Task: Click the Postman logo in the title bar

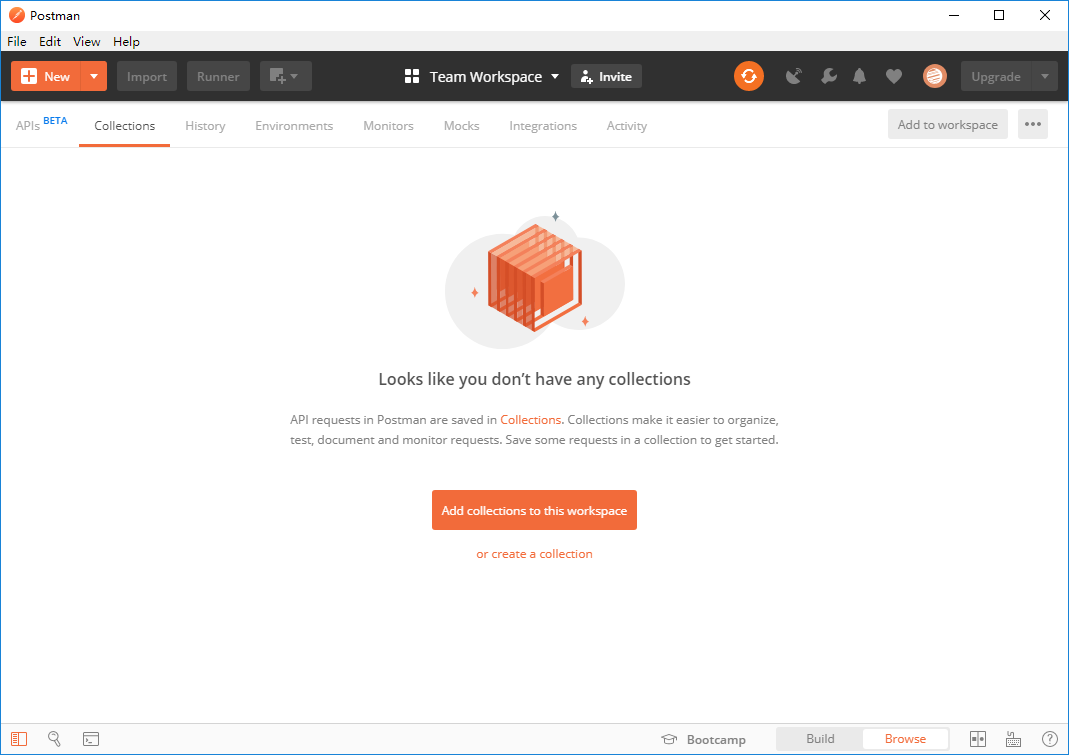Action: [x=17, y=15]
